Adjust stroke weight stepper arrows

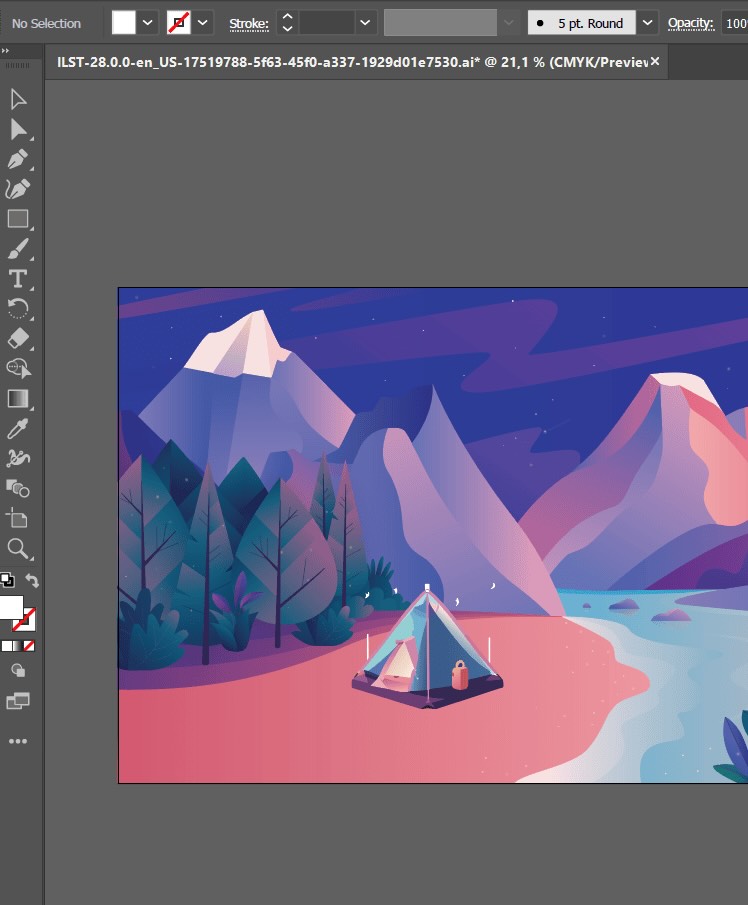(x=287, y=23)
